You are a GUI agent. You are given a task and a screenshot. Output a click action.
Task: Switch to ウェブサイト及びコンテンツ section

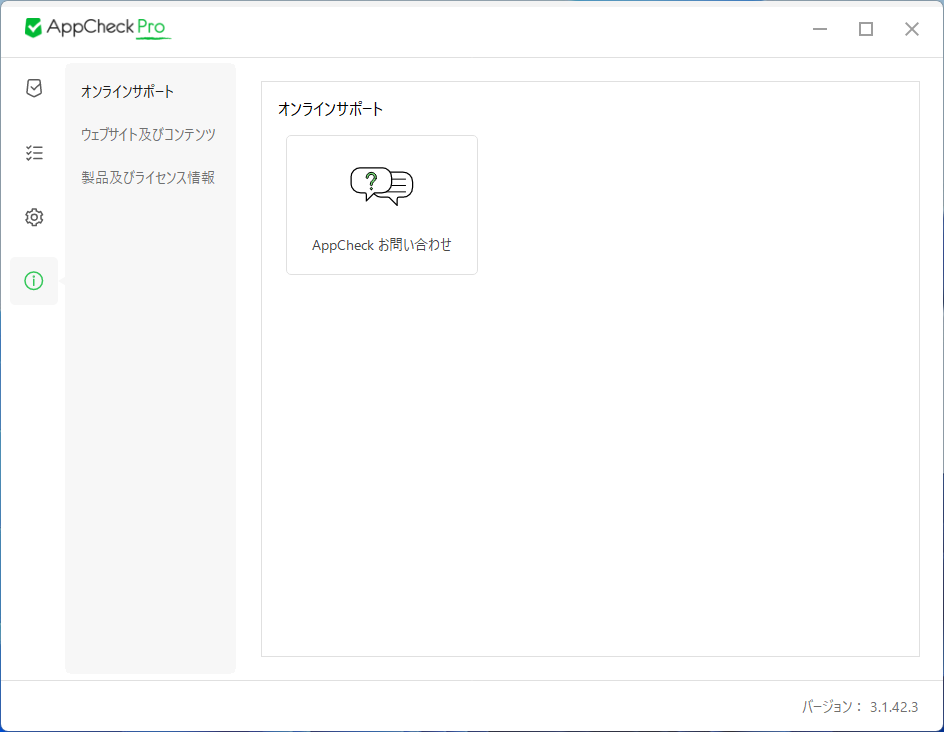pos(148,135)
